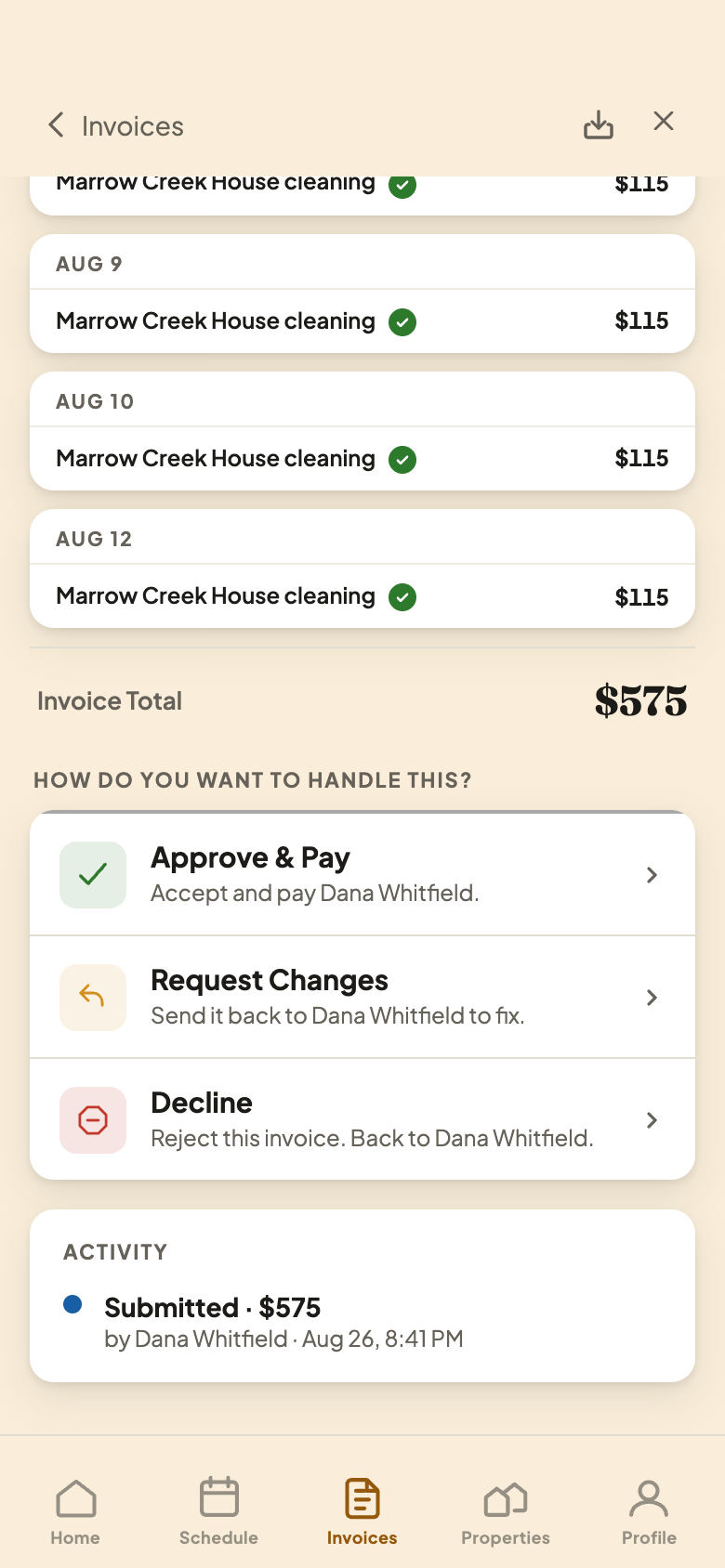Click the red Decline stop icon
Viewport: 725px width, 1568px height.
point(93,1119)
